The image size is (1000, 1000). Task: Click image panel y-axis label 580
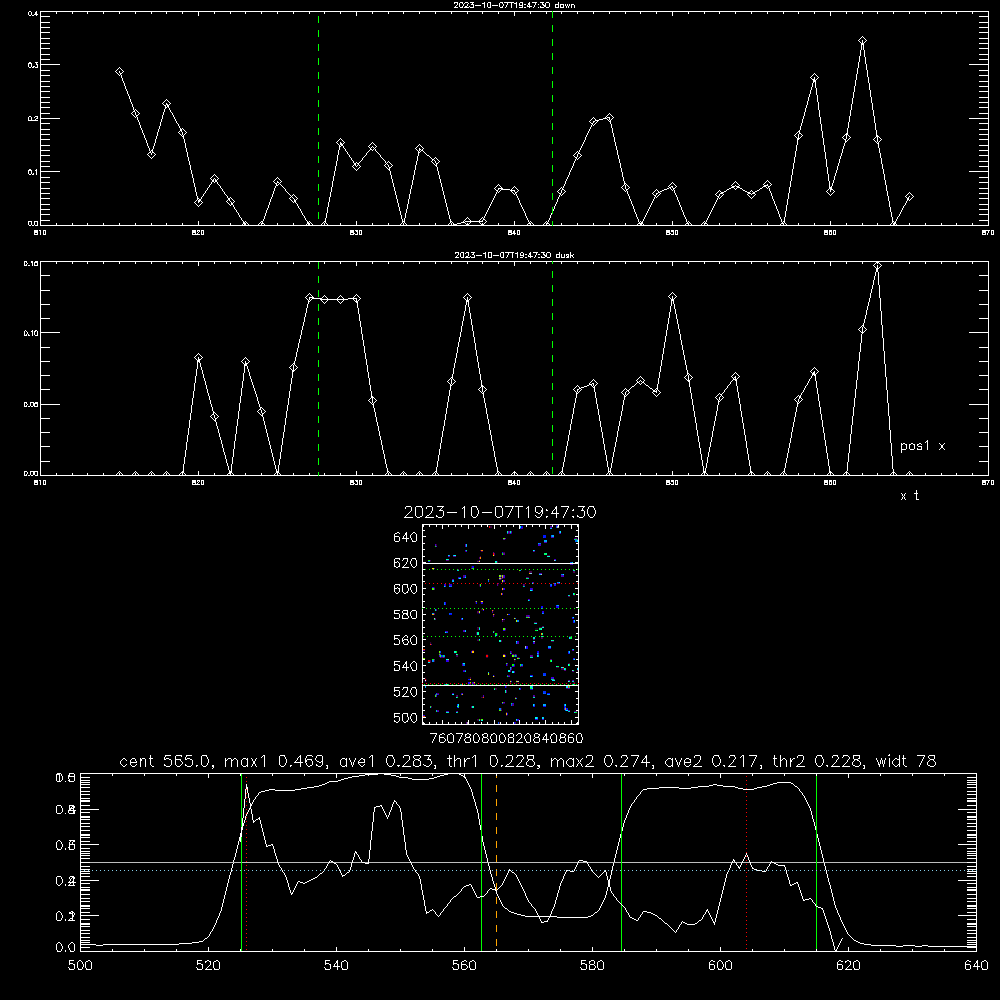[406, 615]
